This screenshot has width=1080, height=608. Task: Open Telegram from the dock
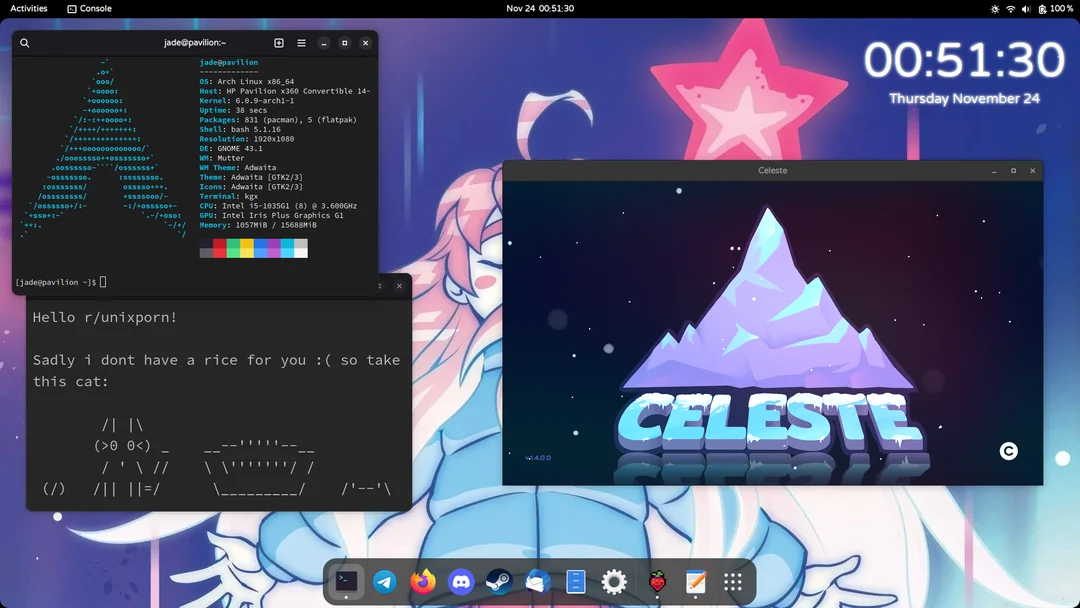(x=385, y=581)
